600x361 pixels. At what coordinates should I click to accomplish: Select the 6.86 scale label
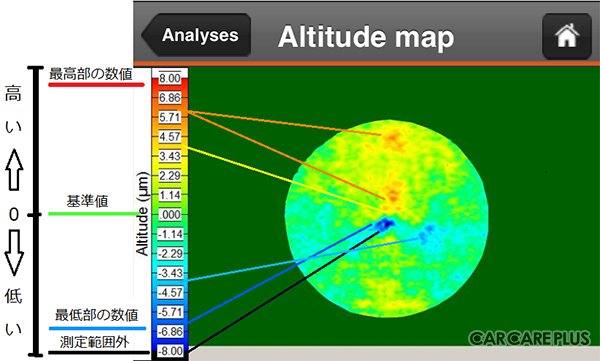170,98
